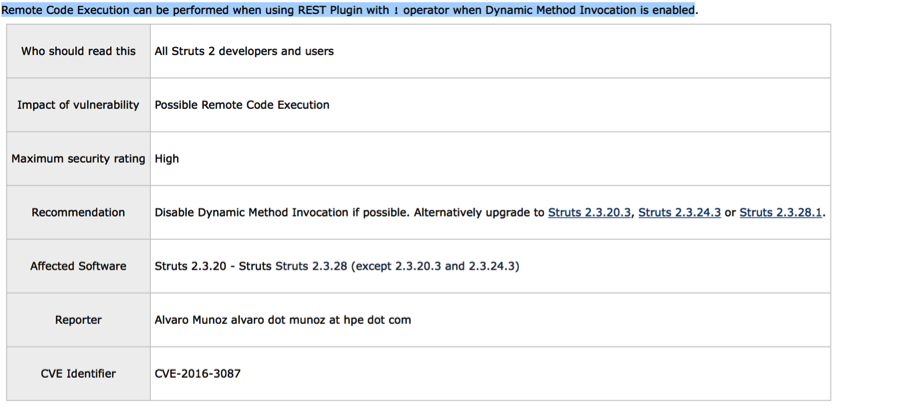The width and height of the screenshot is (900, 415).
Task: Click the "Recommendation" row header
Action: tap(78, 213)
